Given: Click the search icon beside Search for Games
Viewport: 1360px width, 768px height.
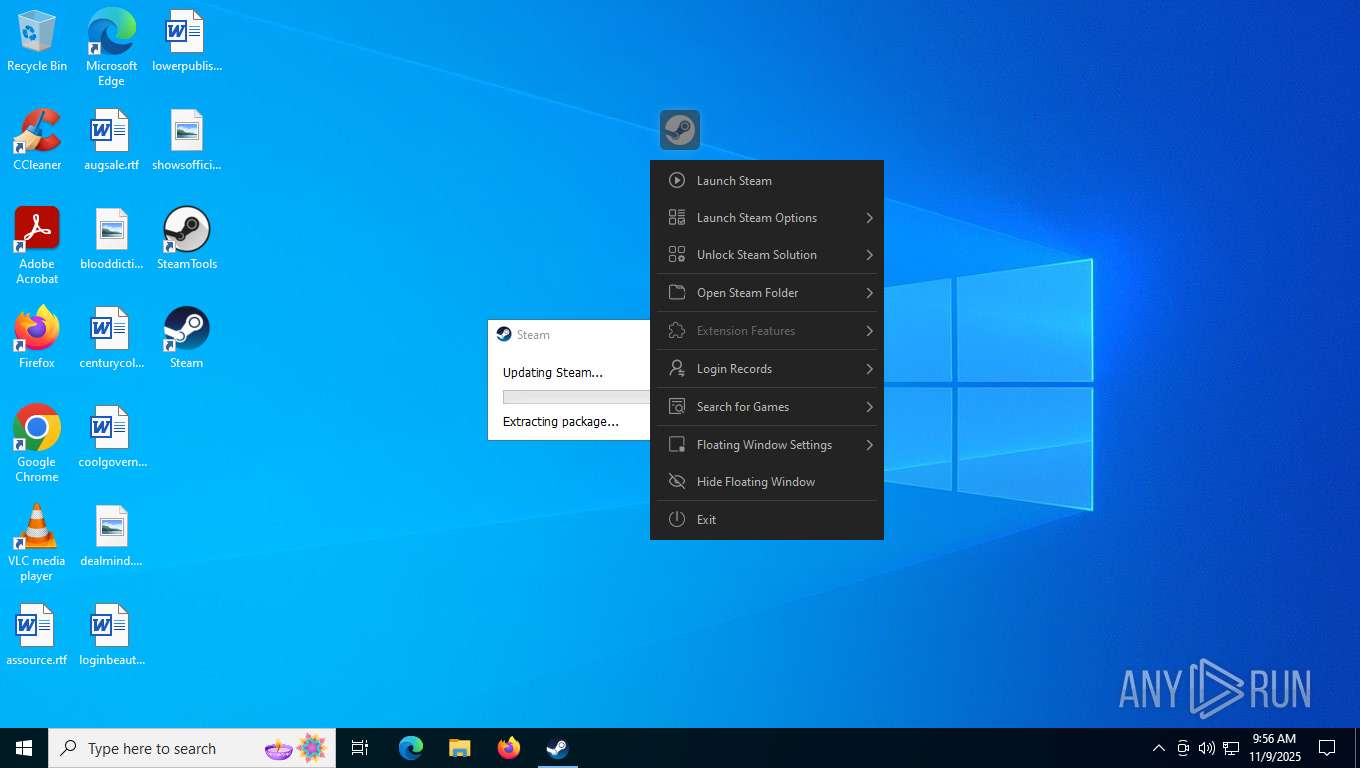Looking at the screenshot, I should (x=677, y=406).
